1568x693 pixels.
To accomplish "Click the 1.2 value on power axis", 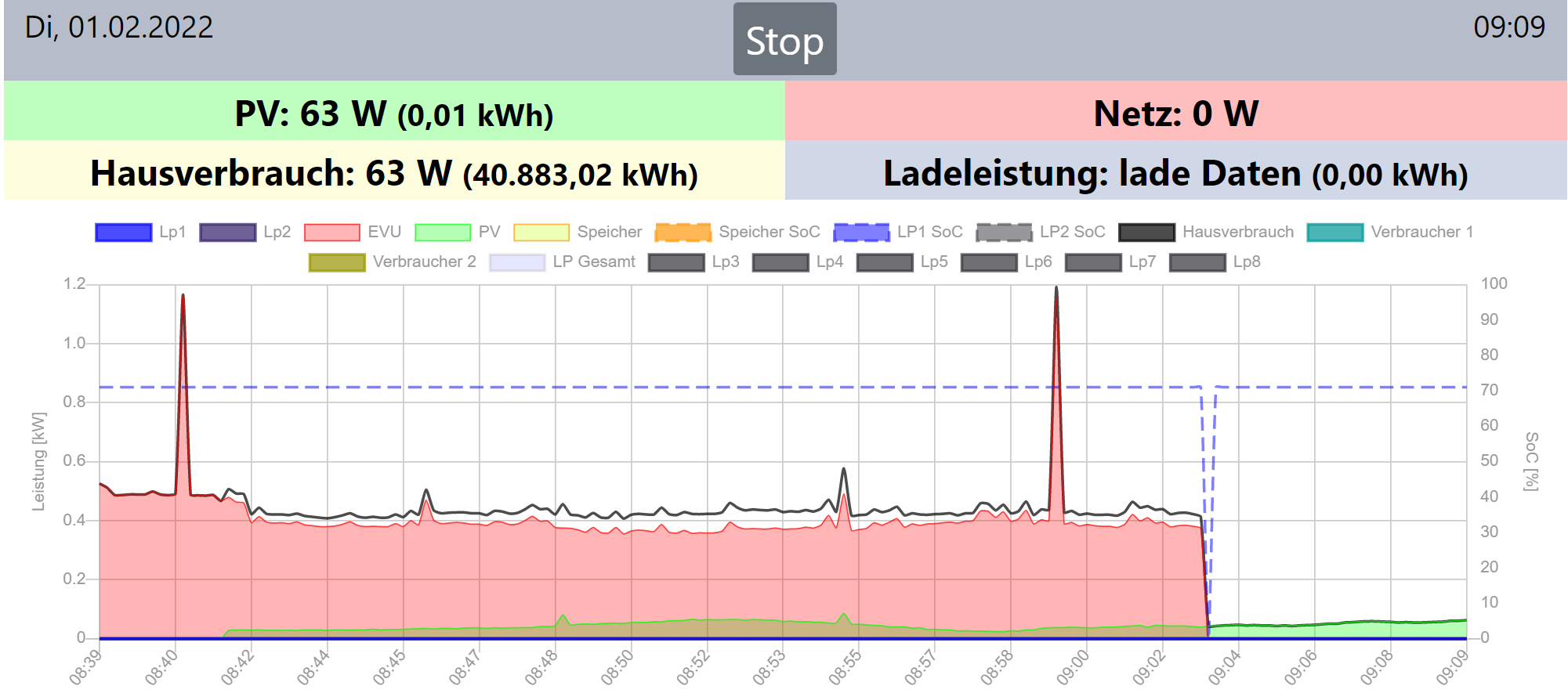I will [x=74, y=283].
